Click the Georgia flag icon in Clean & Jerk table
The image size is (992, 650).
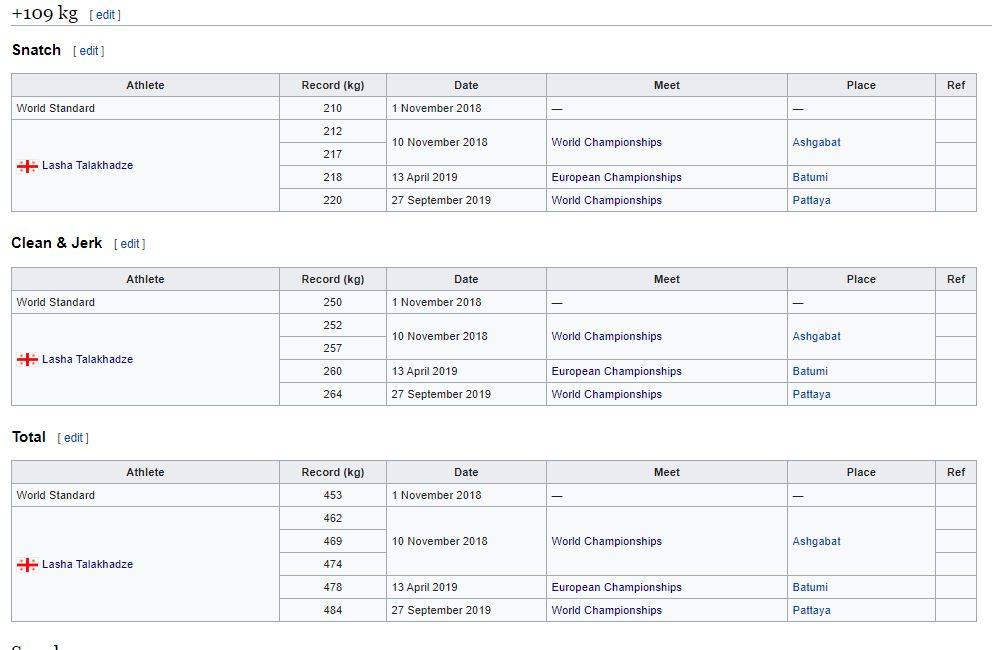[x=27, y=359]
